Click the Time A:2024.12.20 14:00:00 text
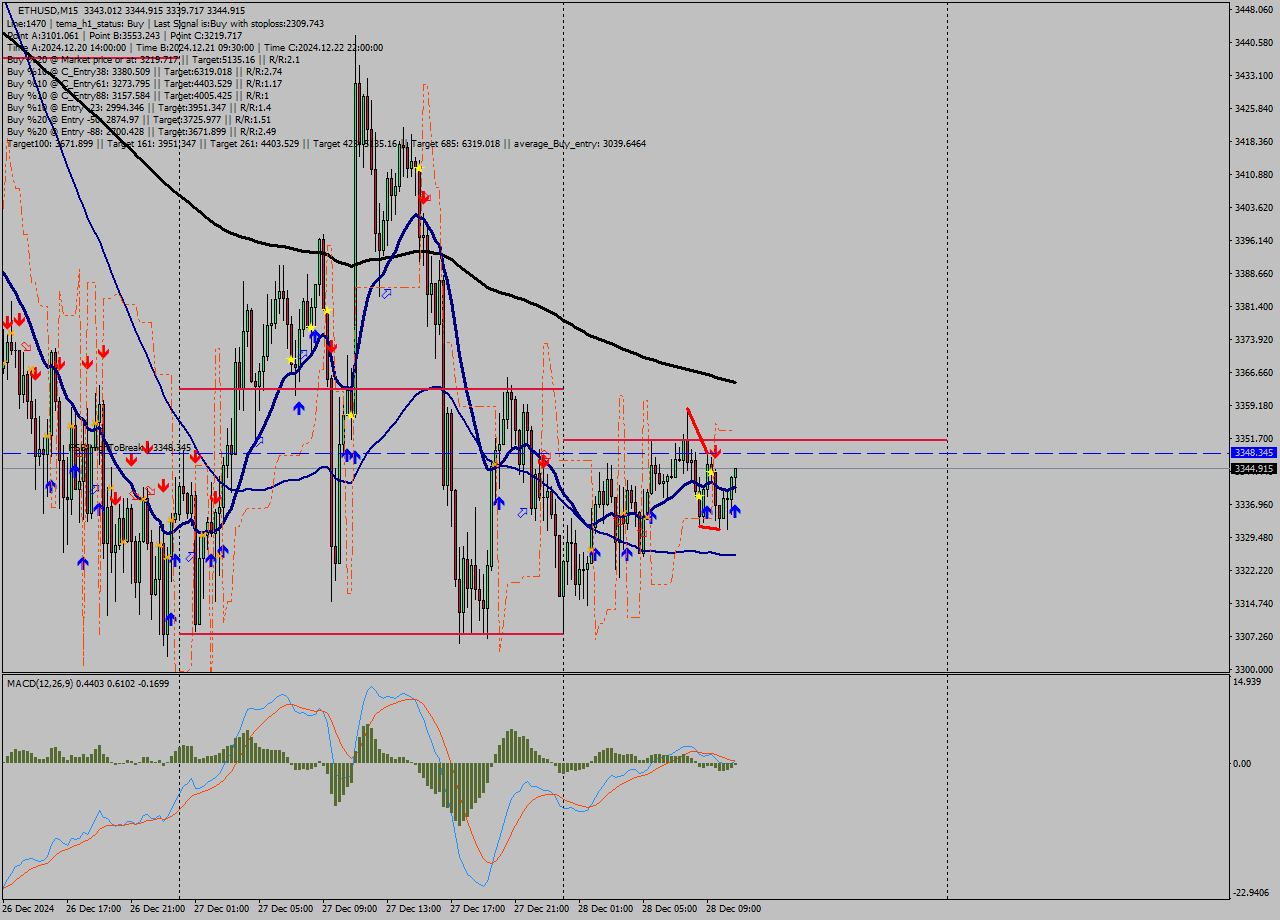The height and width of the screenshot is (920, 1280). [x=66, y=47]
